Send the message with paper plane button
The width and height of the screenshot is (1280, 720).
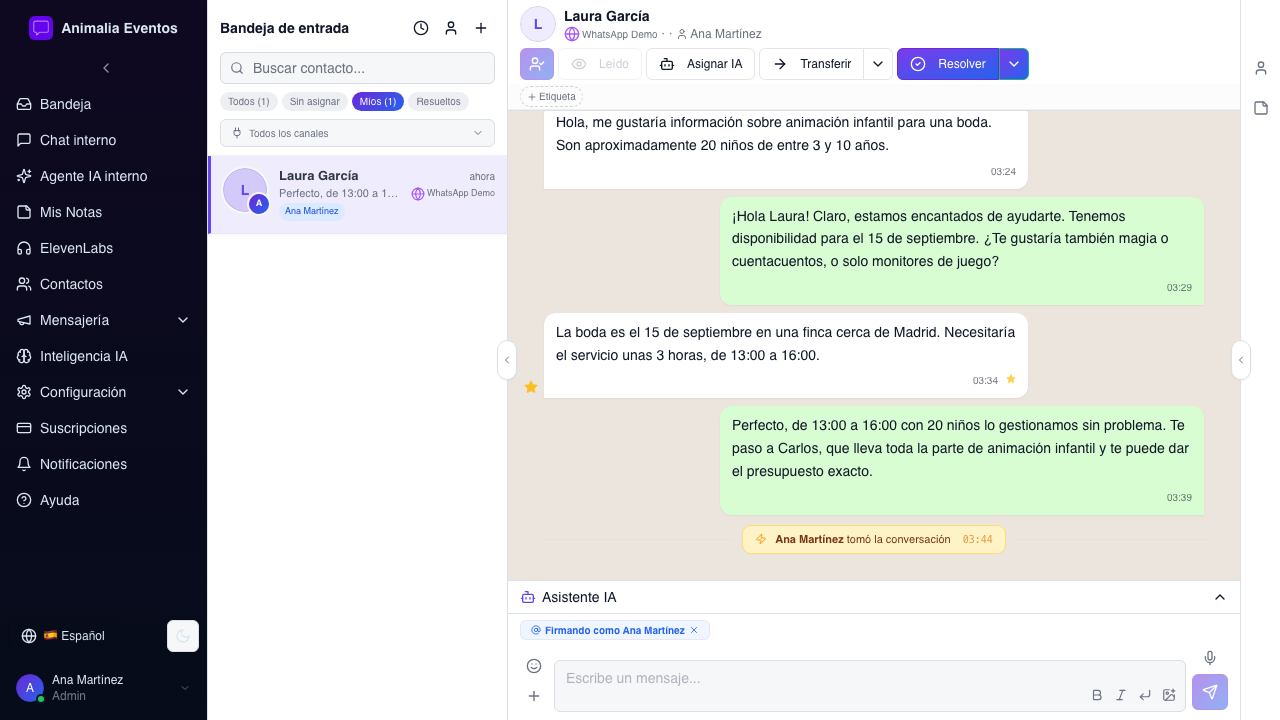(x=1210, y=692)
